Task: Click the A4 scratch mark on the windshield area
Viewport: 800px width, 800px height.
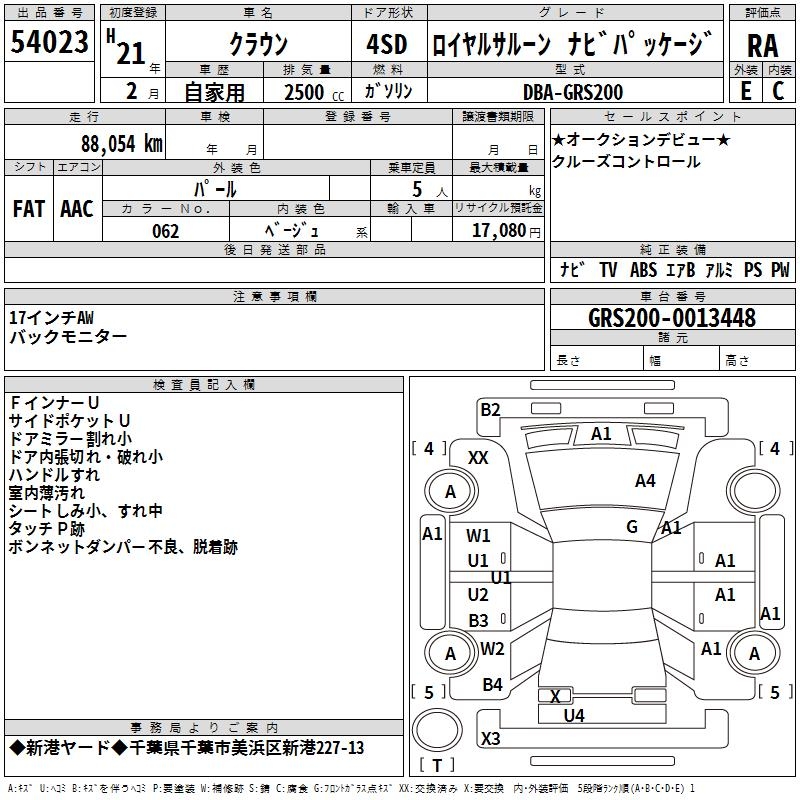Action: [x=645, y=481]
